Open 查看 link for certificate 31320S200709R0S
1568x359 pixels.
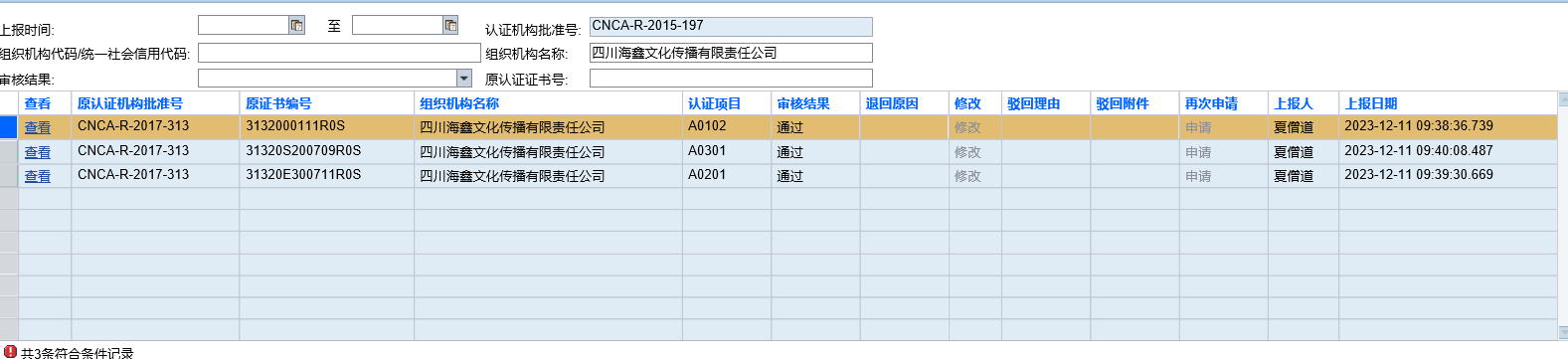coord(38,152)
